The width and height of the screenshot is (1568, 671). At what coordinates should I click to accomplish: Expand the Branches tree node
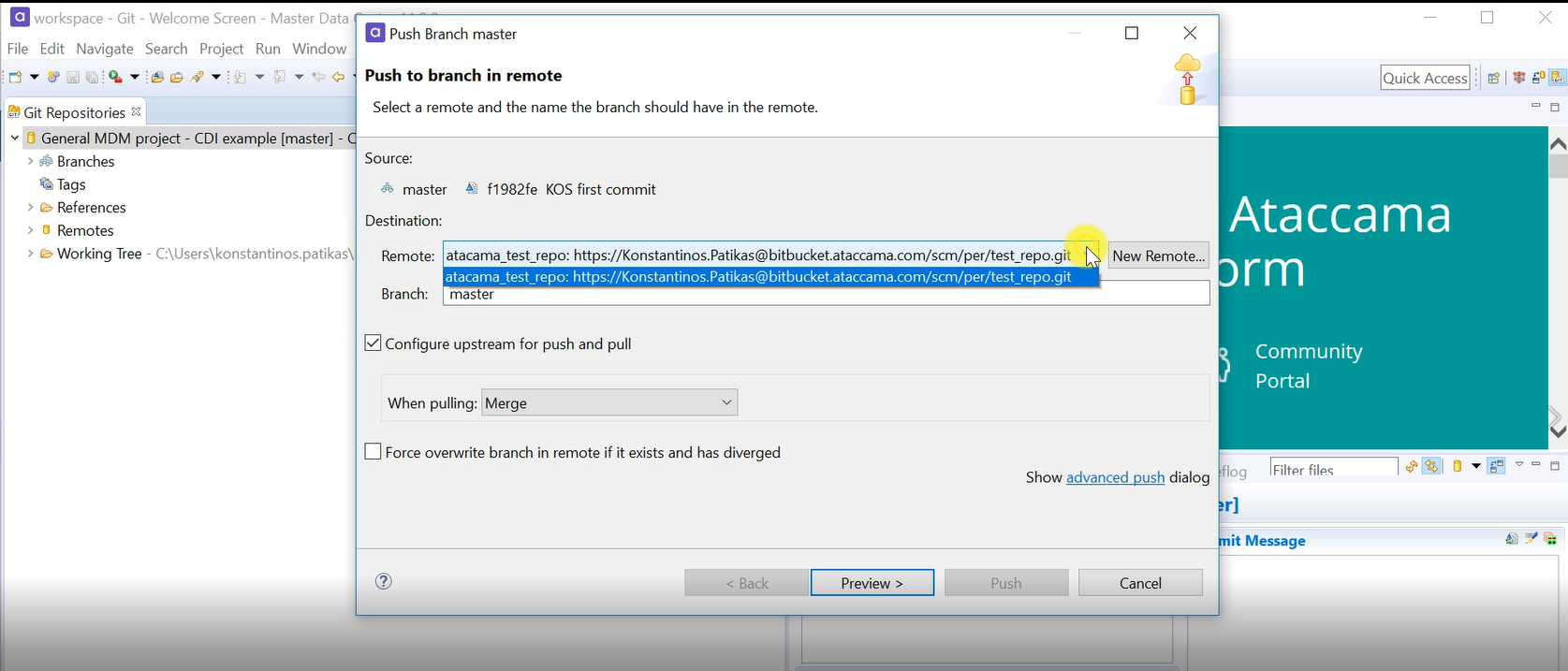(x=30, y=161)
